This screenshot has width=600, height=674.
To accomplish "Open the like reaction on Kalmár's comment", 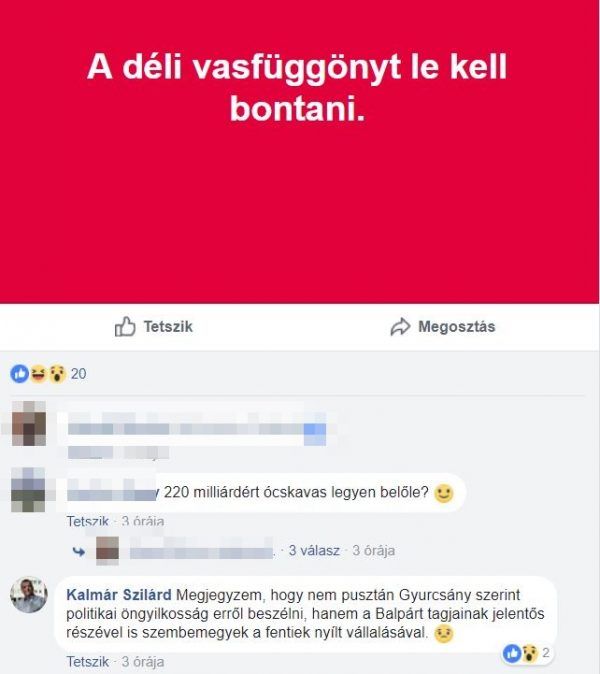I will click(x=512, y=653).
